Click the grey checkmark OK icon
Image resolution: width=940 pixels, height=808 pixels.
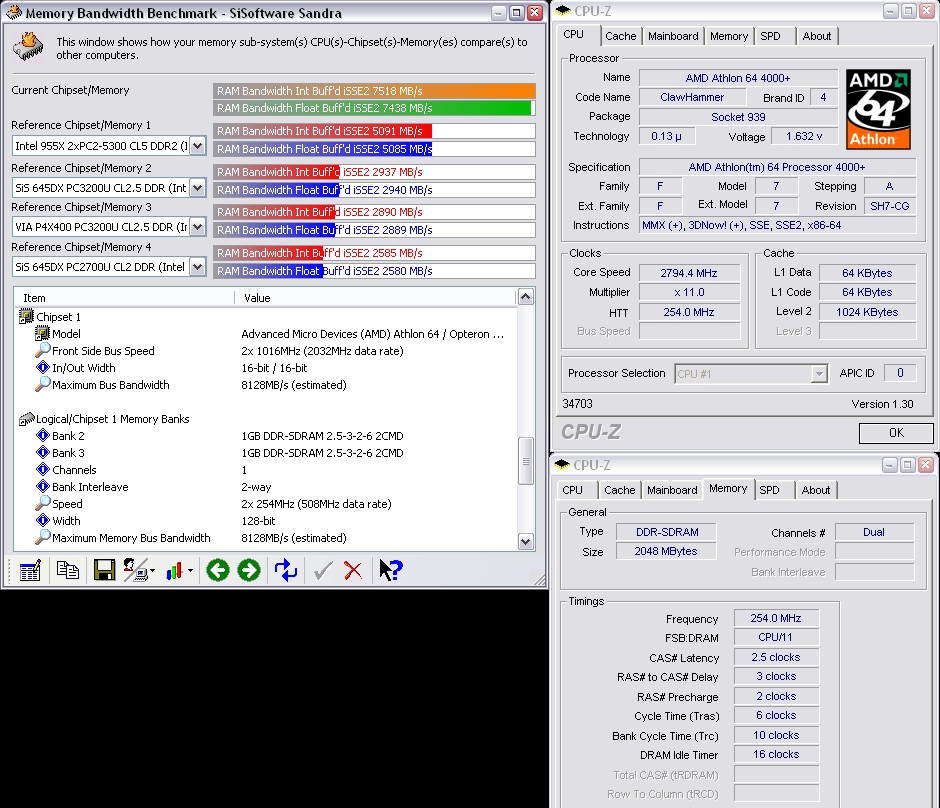(x=323, y=571)
